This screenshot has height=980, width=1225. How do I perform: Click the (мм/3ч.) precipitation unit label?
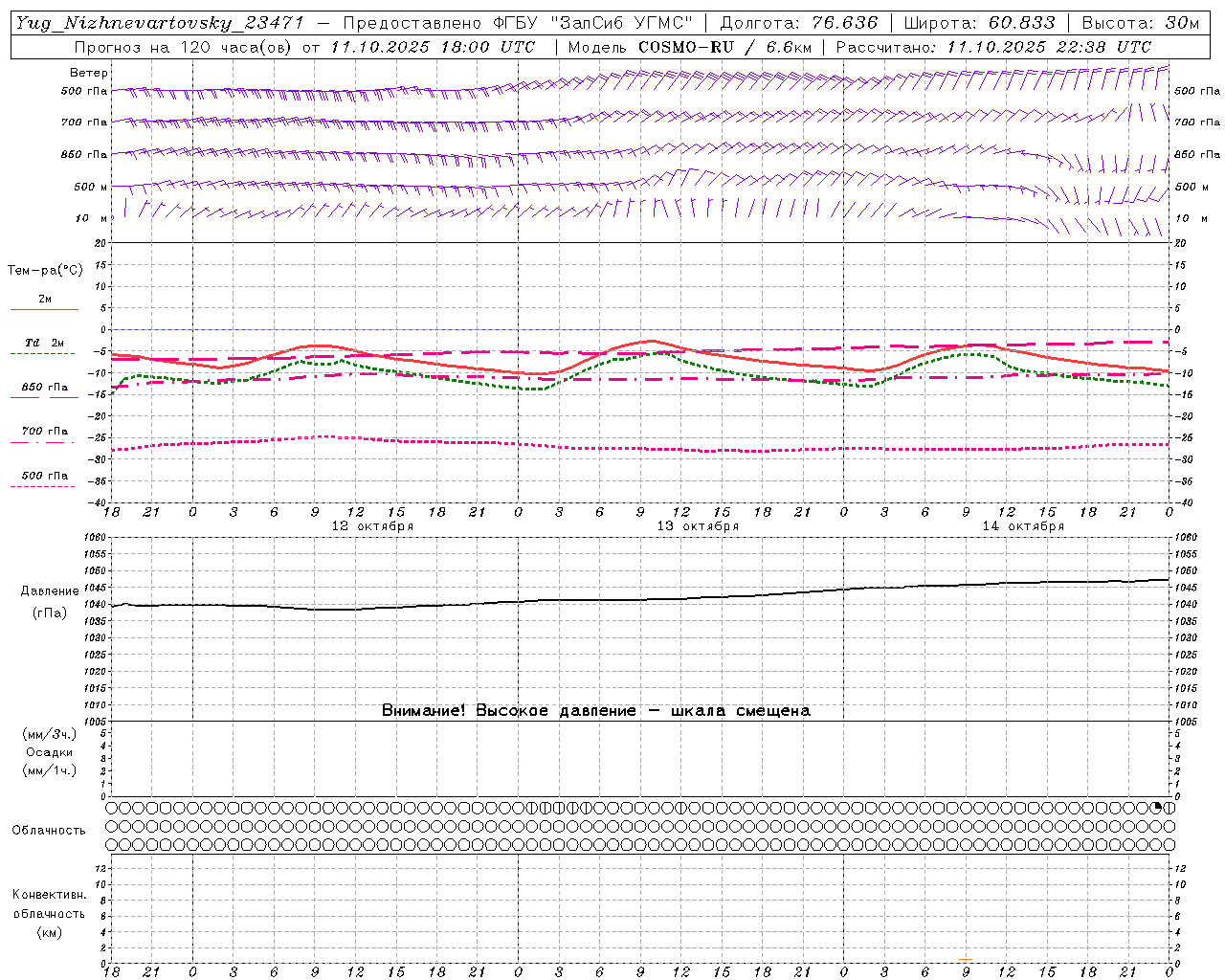tap(50, 734)
